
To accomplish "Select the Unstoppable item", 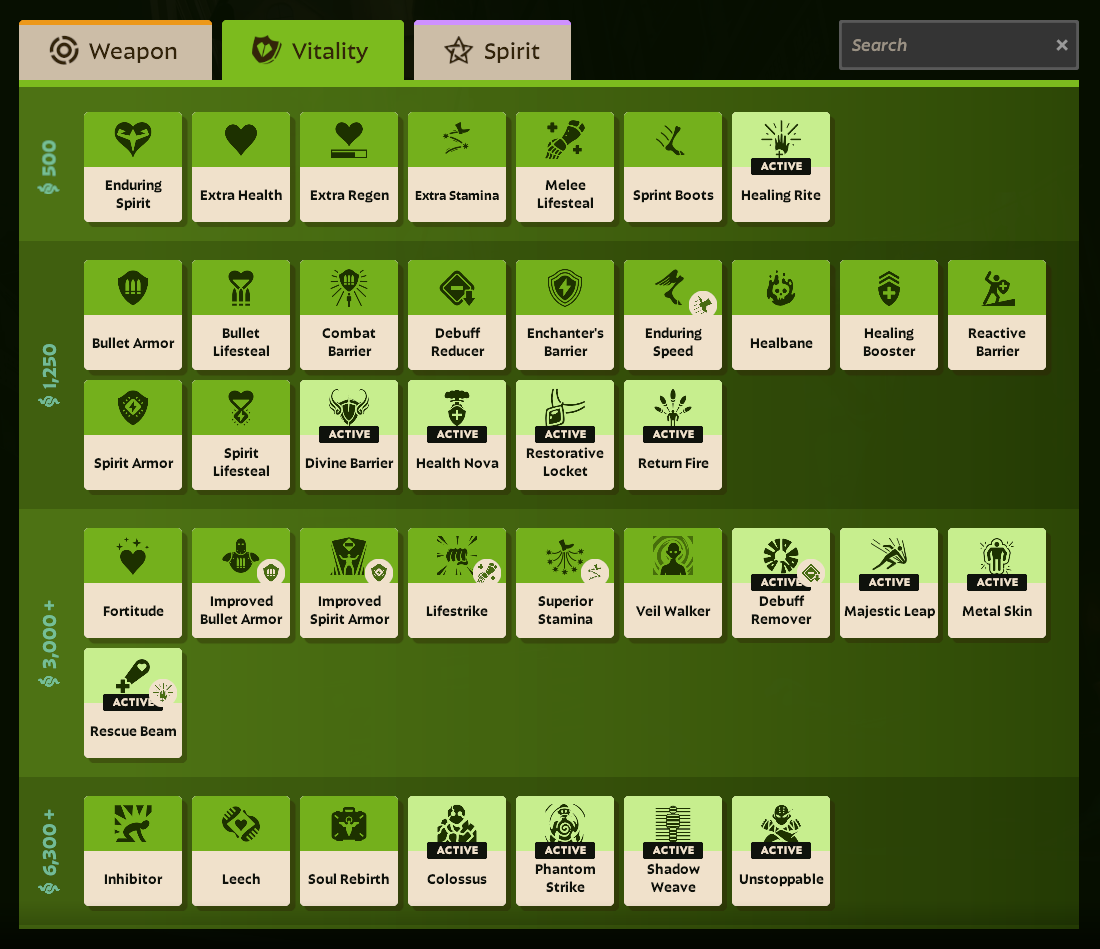I will 781,850.
